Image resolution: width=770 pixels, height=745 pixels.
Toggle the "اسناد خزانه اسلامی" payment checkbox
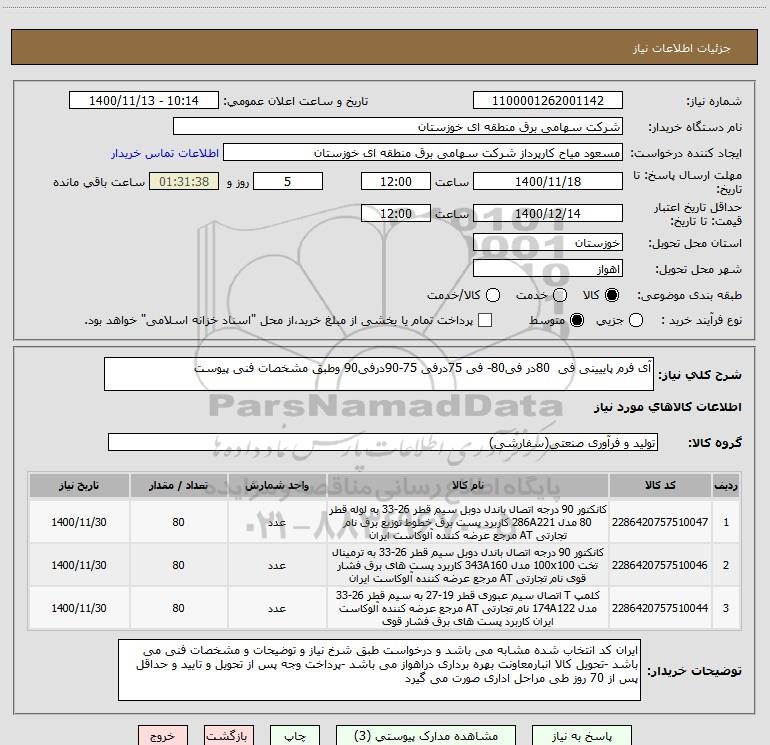[x=485, y=320]
